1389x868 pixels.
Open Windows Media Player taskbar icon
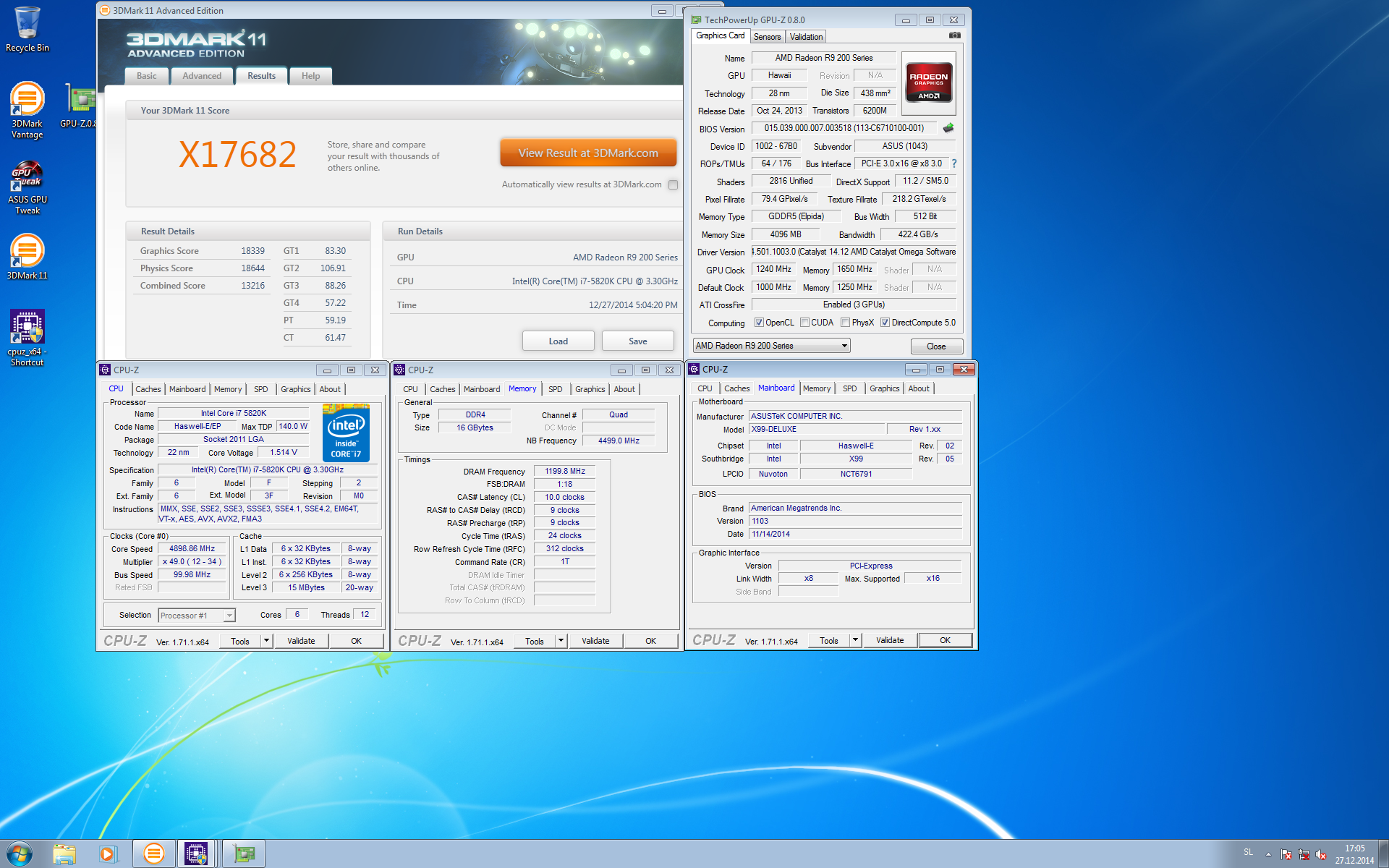pyautogui.click(x=107, y=854)
